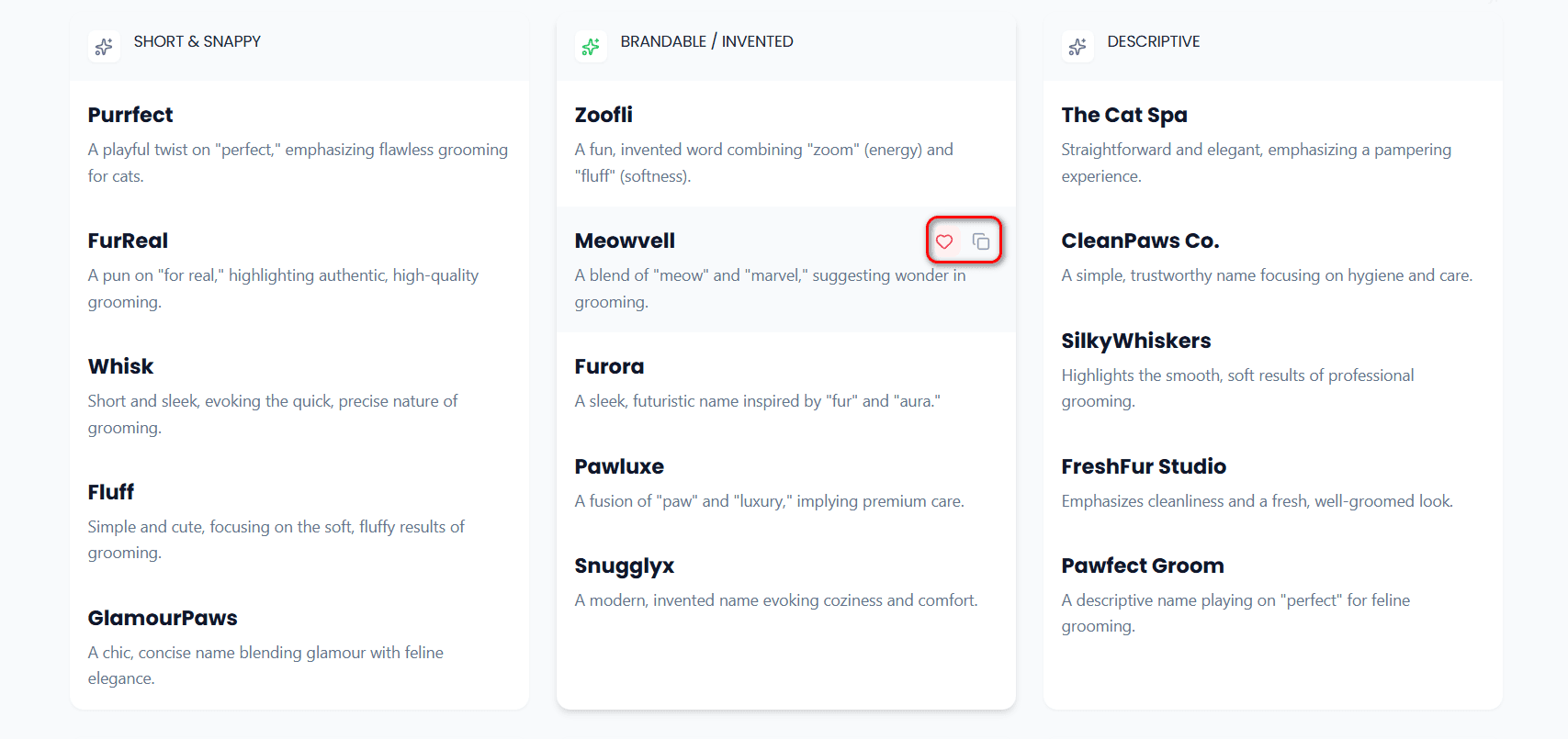This screenshot has width=1568, height=739.
Task: Click the CleanPaws Co. name suggestion
Action: pyautogui.click(x=1140, y=241)
